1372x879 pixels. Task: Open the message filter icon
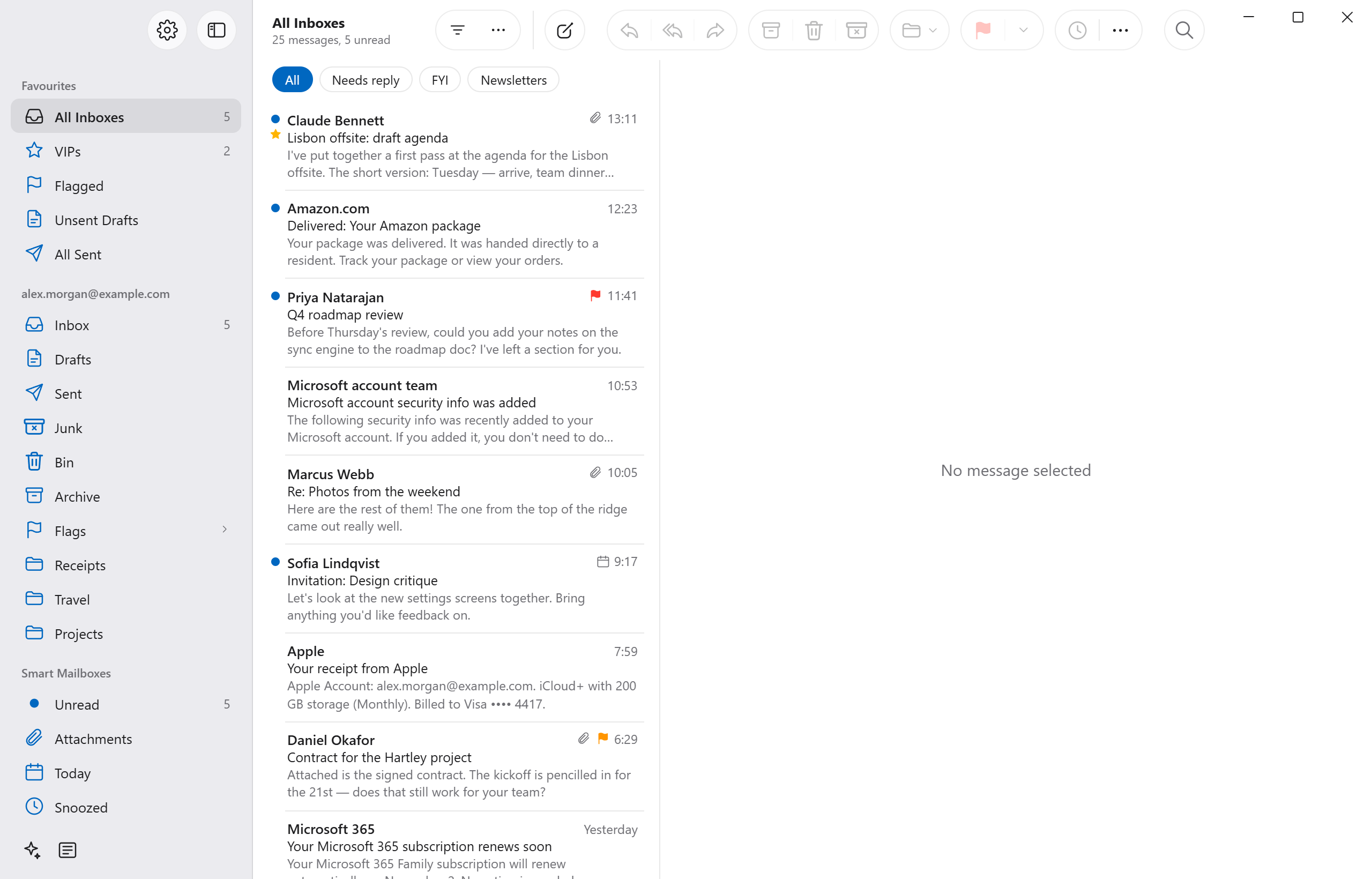[457, 29]
